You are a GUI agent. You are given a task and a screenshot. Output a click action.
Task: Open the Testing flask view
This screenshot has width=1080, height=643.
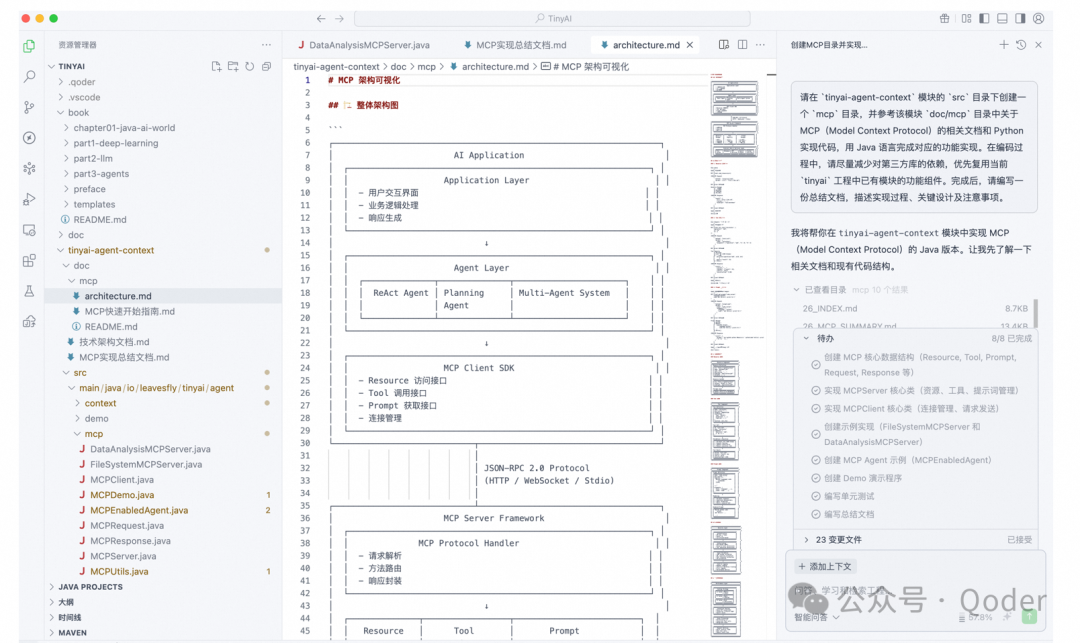coord(29,291)
